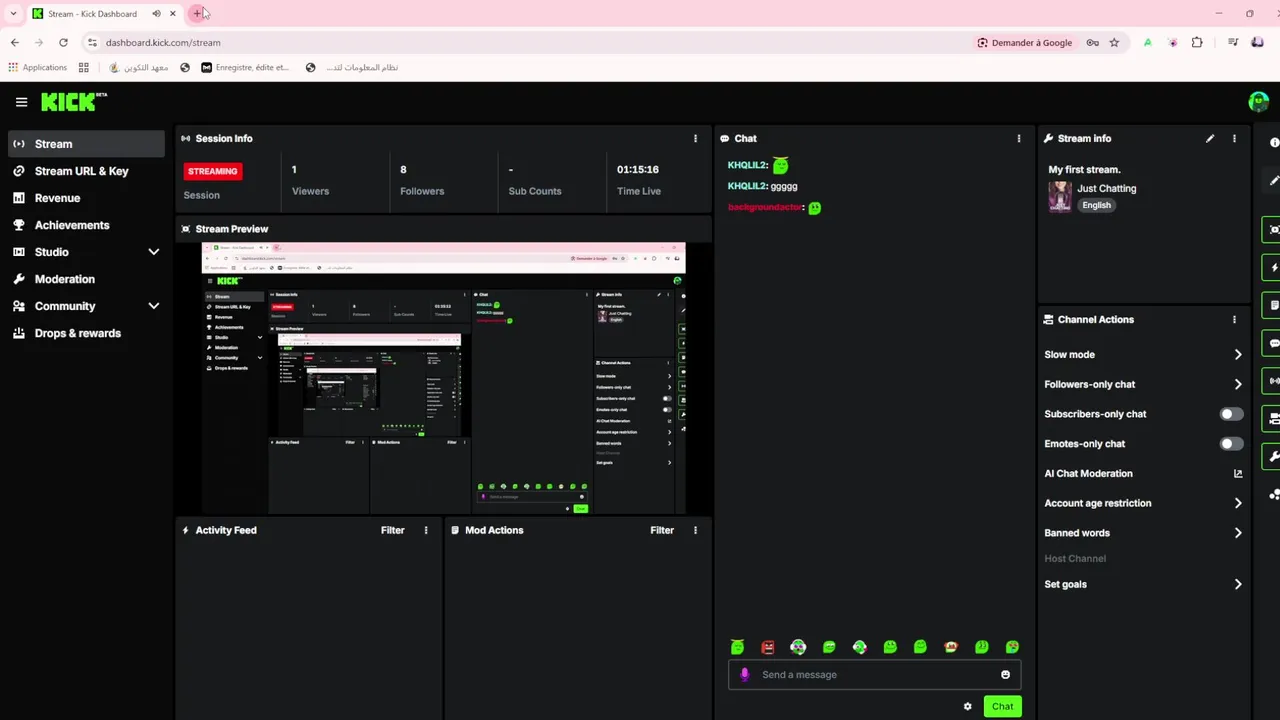
Task: Expand Set goals settings
Action: 1143,584
